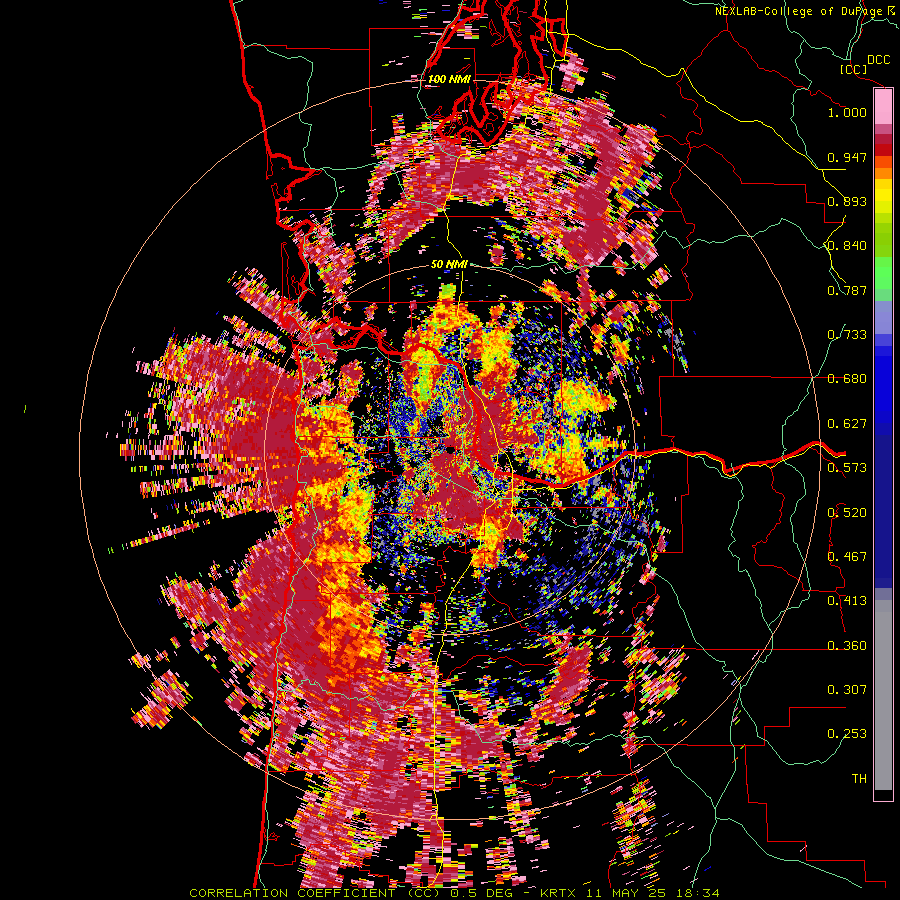Click the 0.520 legend value
900x900 pixels.
tap(847, 513)
